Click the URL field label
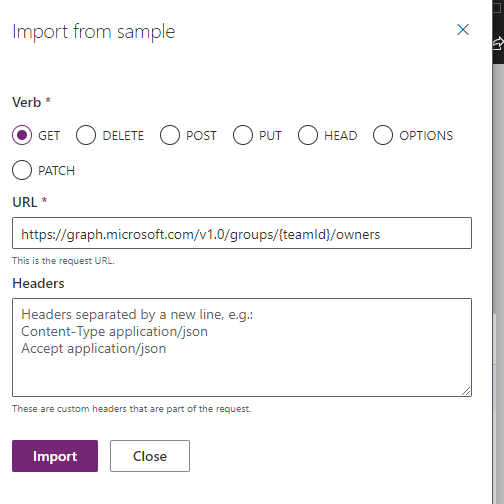This screenshot has height=504, width=504. (x=25, y=202)
